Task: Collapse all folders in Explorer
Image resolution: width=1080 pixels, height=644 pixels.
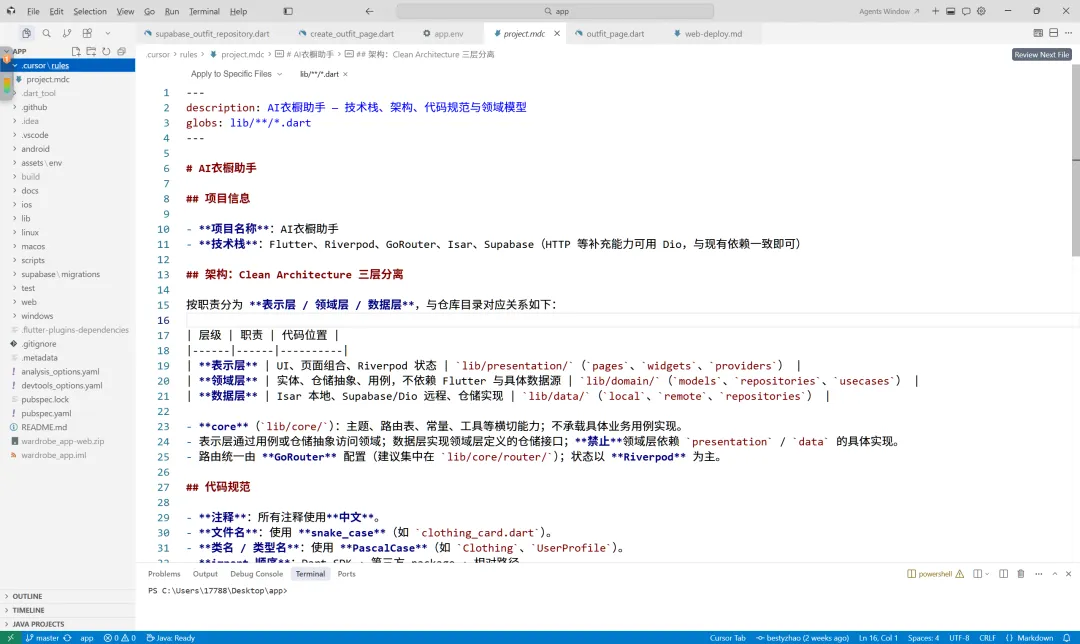Action: 121,52
